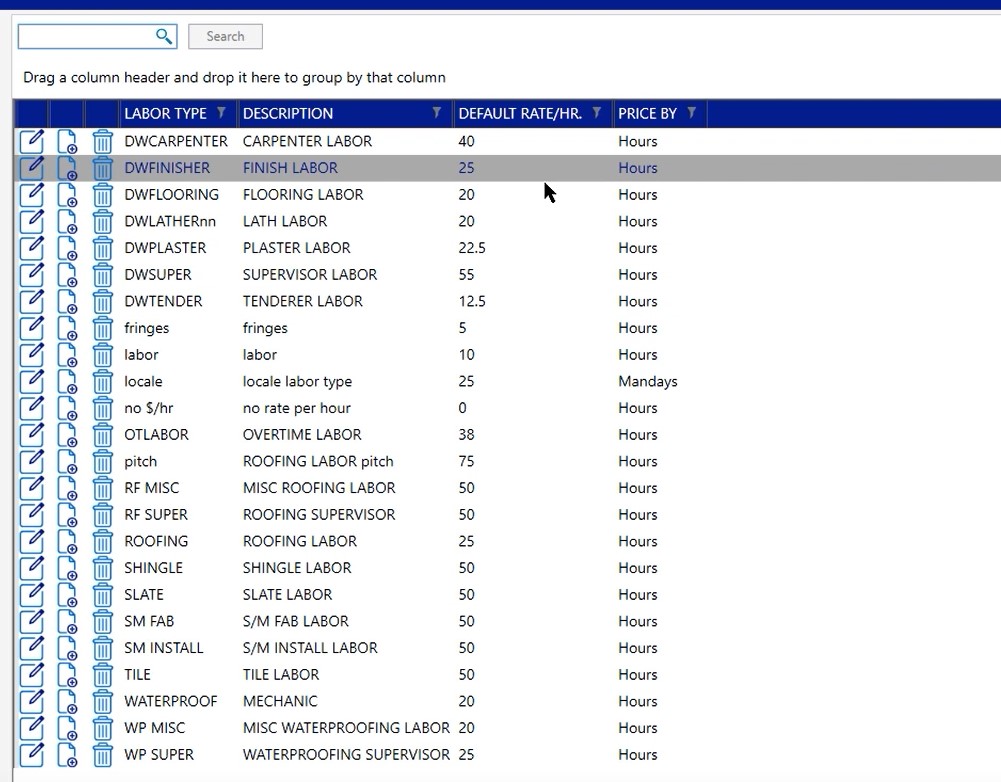Screen dimensions: 1001x782
Task: Click the edit icon for DWCARPENTER row
Action: [31, 141]
